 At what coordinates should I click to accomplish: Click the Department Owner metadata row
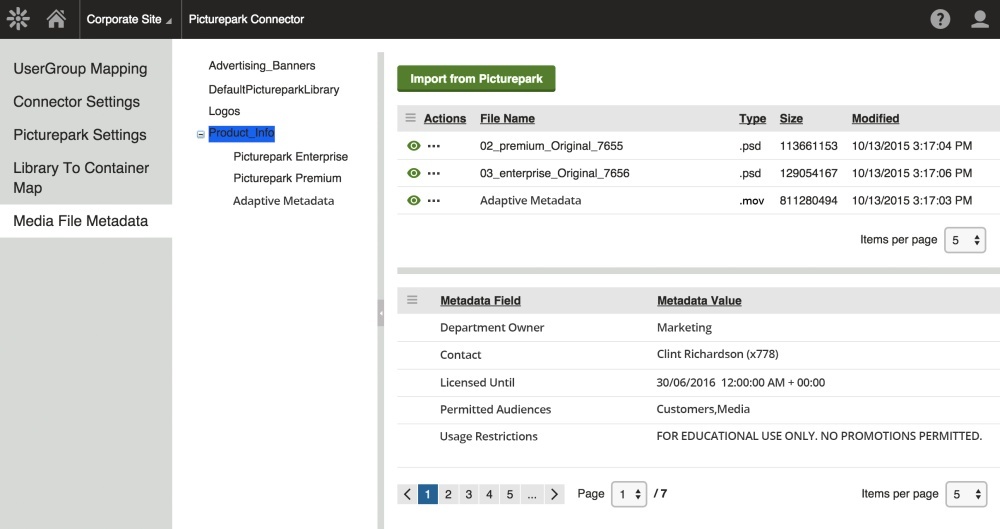698,327
